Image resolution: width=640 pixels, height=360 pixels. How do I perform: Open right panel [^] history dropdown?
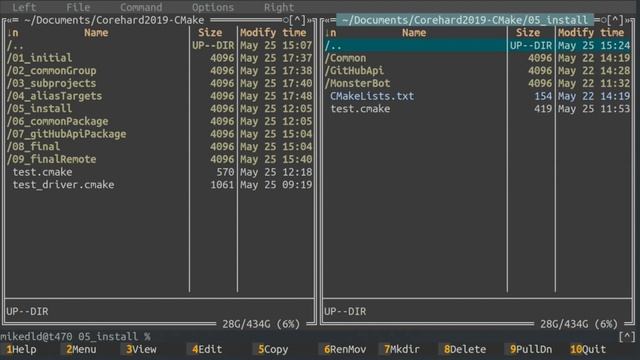(x=615, y=20)
